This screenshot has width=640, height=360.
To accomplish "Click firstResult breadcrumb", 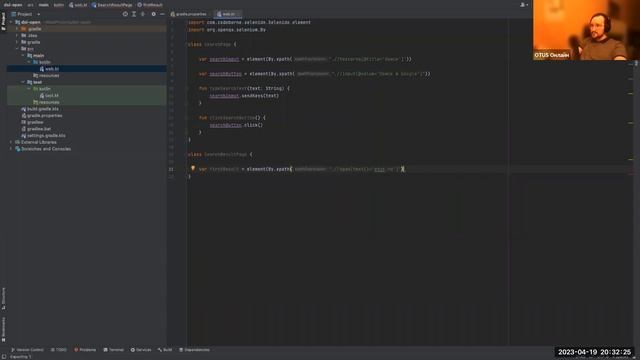I will pyautogui.click(x=150, y=5).
